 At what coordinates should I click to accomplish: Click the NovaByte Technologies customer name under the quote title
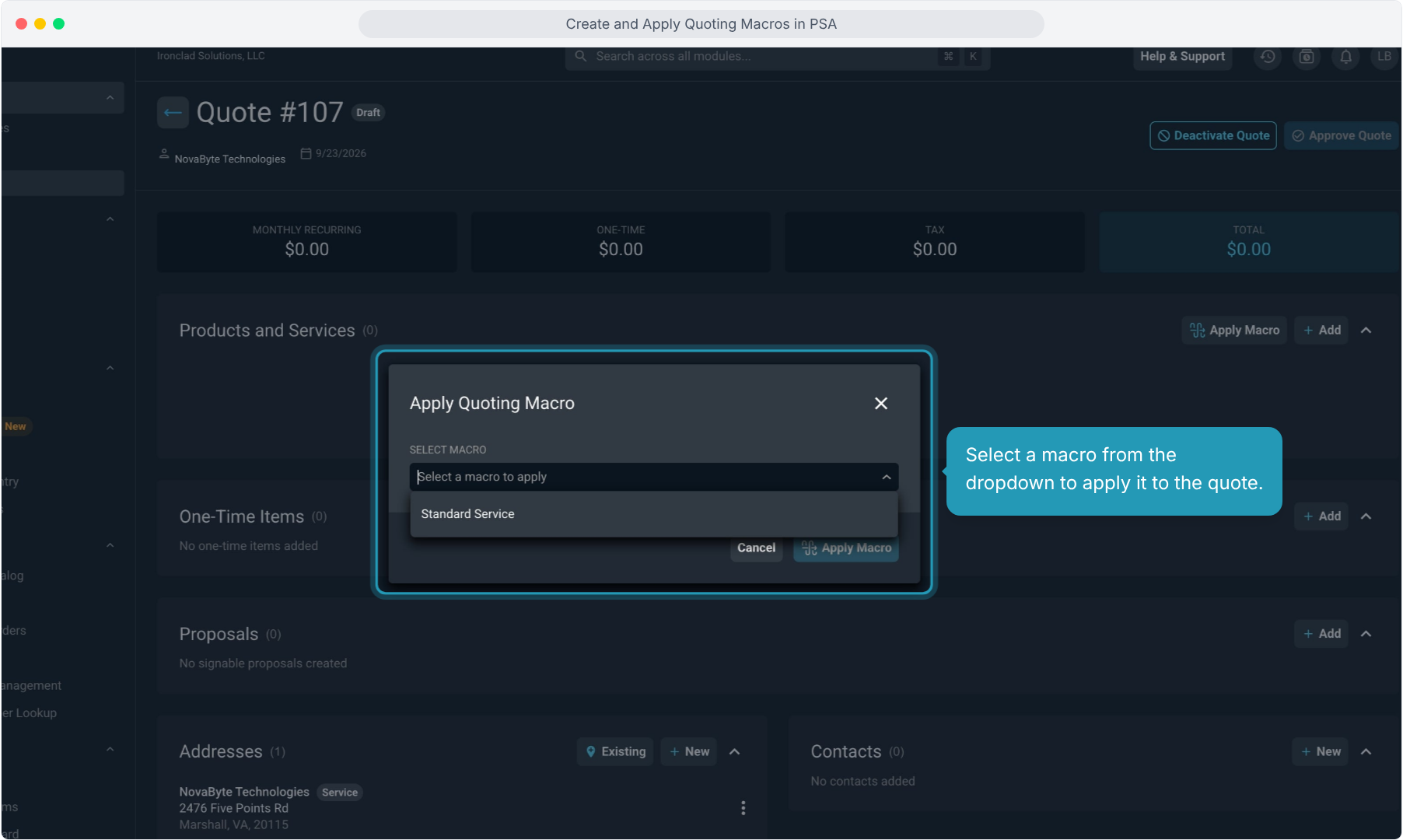pos(230,159)
